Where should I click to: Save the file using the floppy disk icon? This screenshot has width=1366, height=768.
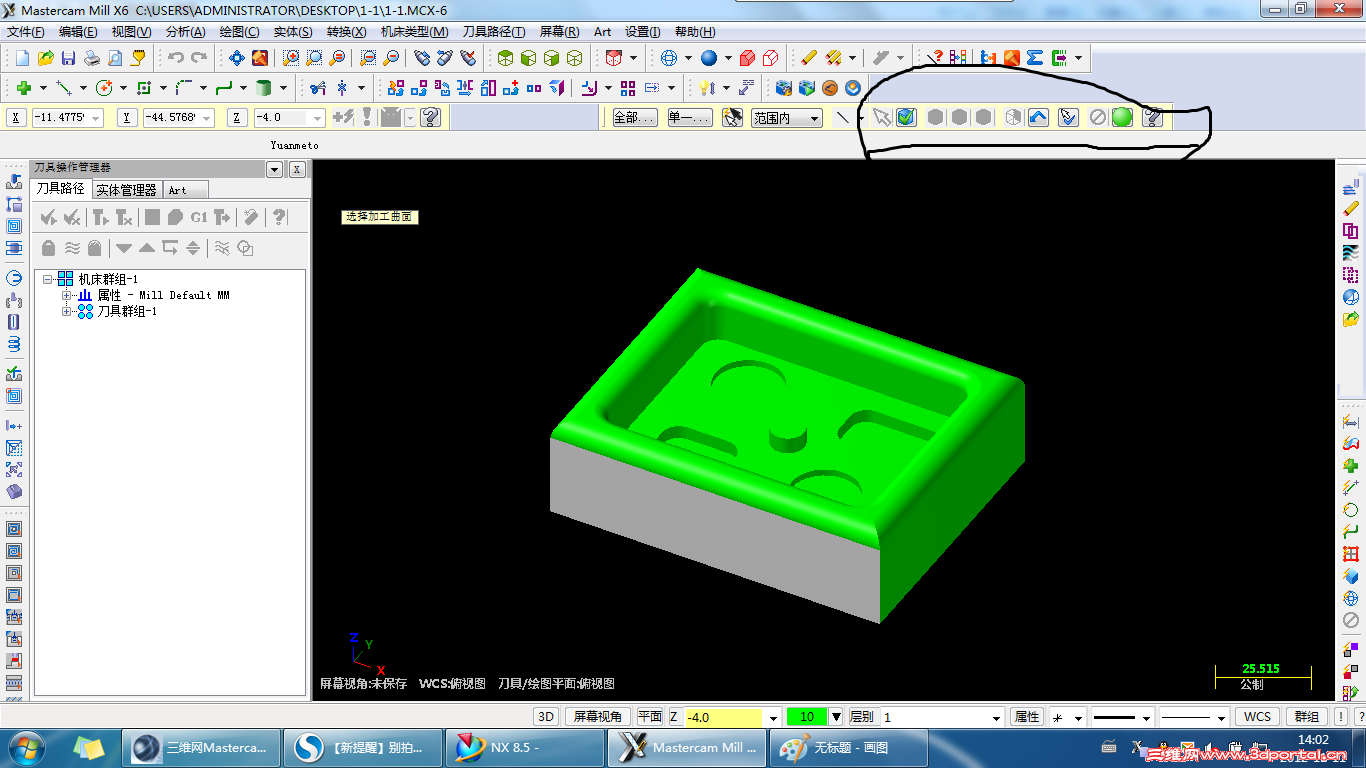coord(68,58)
